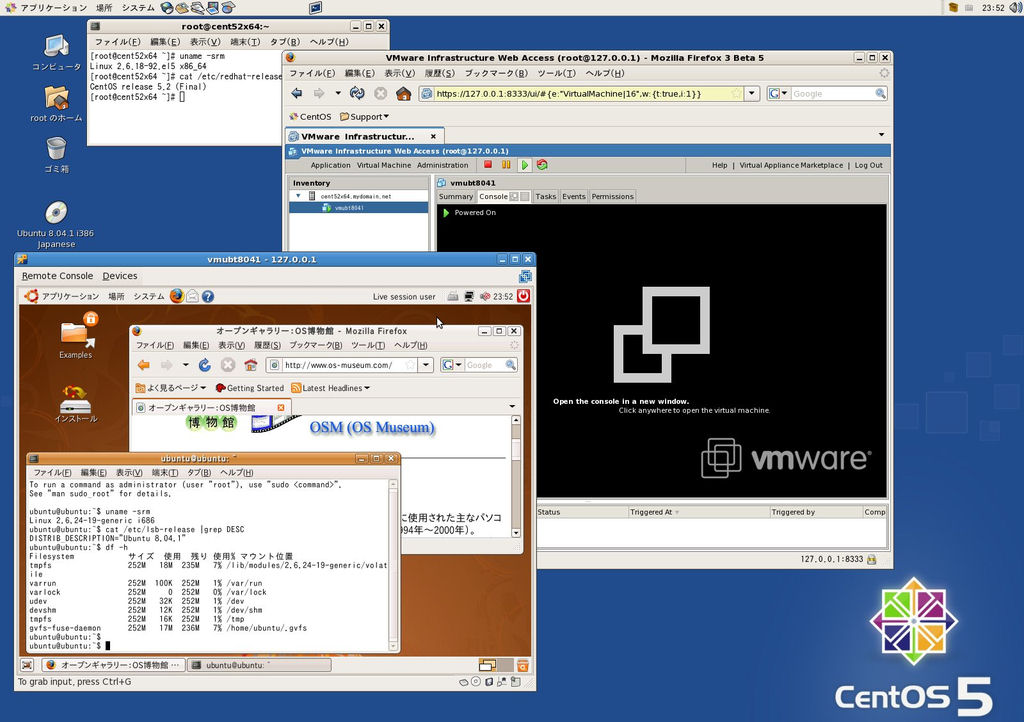Viewport: 1024px width, 722px height.
Task: Expand the Latest Headlines bookmark dropdown
Action: point(330,388)
